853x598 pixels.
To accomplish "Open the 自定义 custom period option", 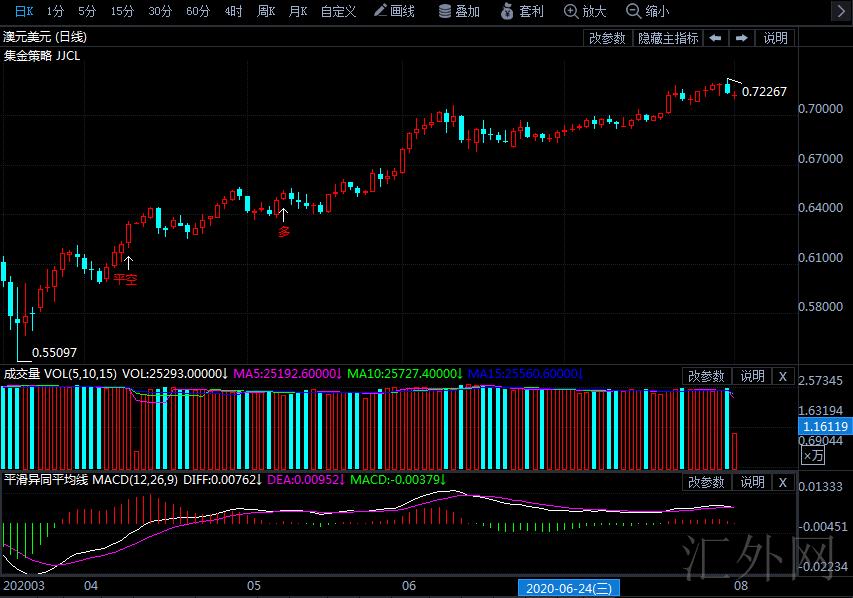I will click(338, 11).
